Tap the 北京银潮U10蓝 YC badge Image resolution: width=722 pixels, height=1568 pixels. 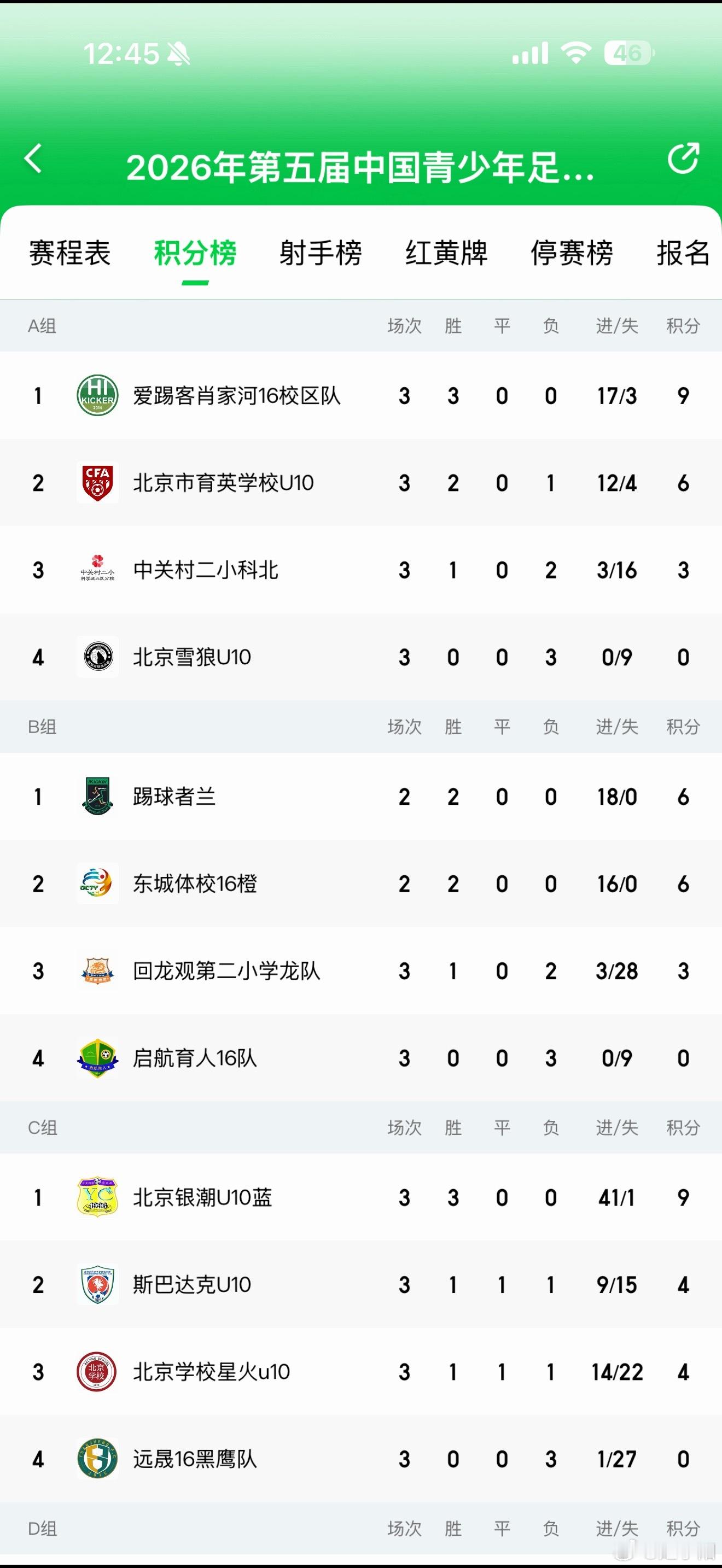click(97, 1197)
